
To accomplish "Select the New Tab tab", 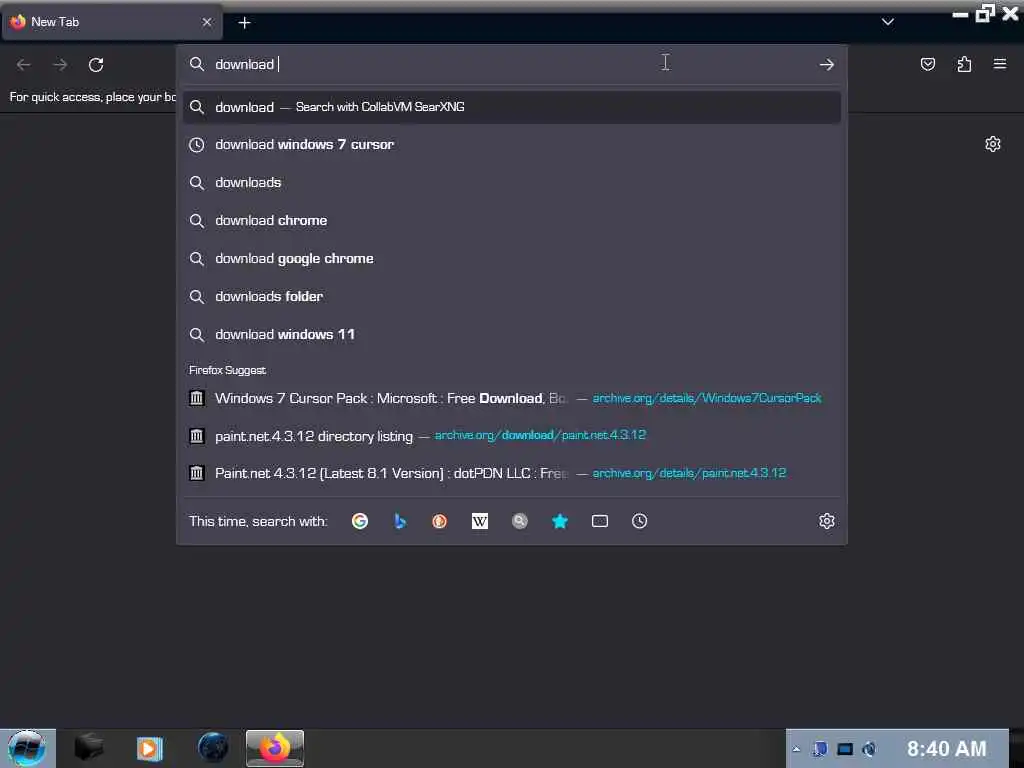I will [x=111, y=22].
